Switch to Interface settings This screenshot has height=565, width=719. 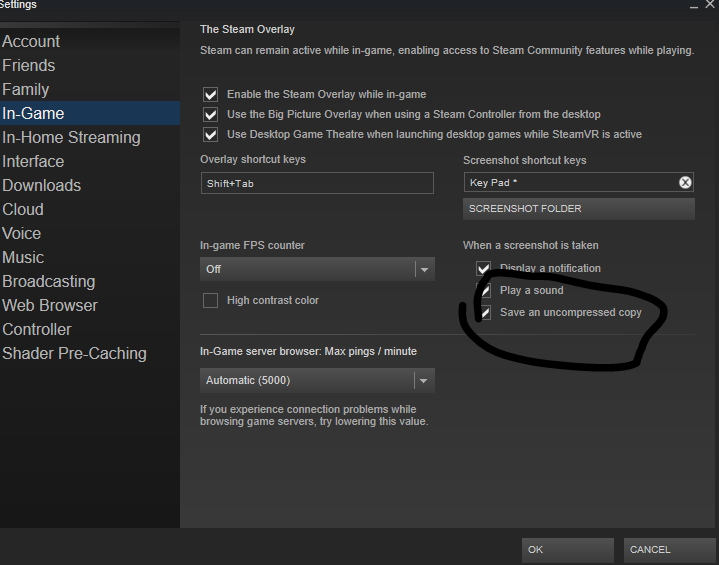[90, 161]
